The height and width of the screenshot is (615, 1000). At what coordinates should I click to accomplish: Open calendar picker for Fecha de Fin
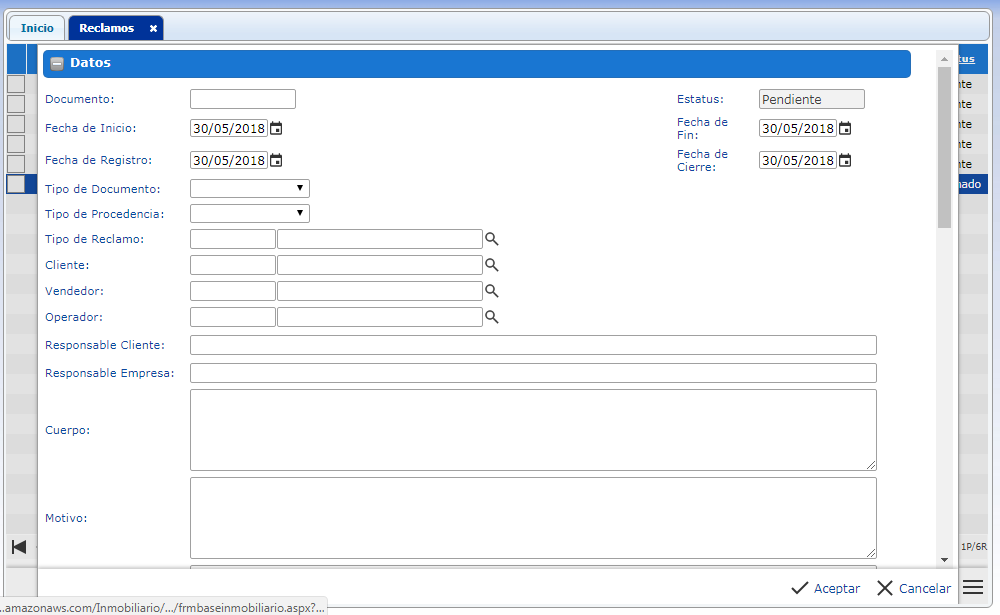[845, 128]
